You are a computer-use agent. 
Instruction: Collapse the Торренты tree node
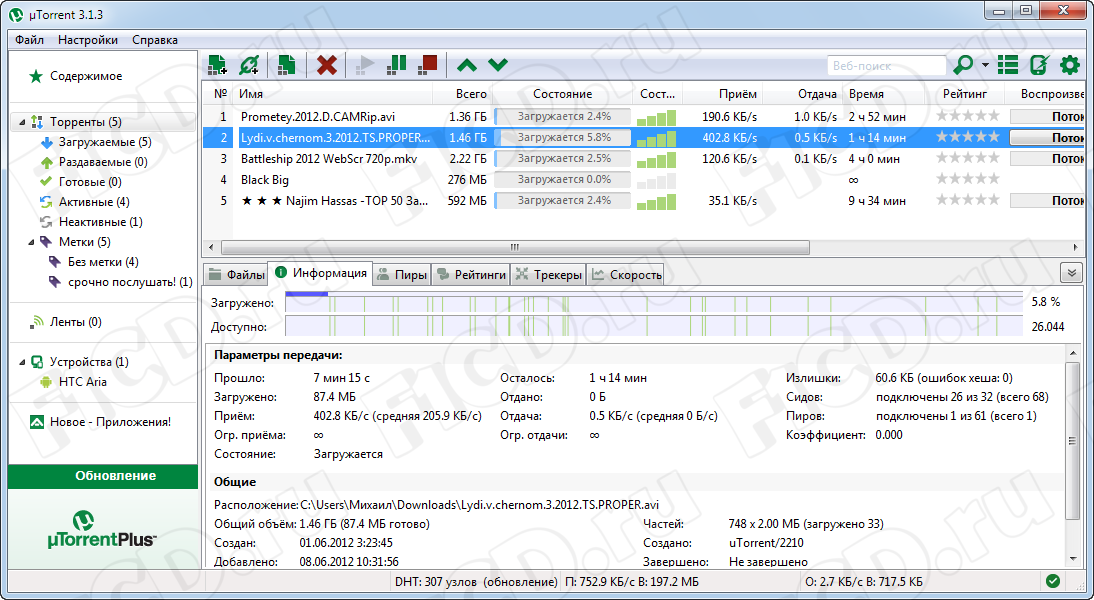(x=22, y=122)
